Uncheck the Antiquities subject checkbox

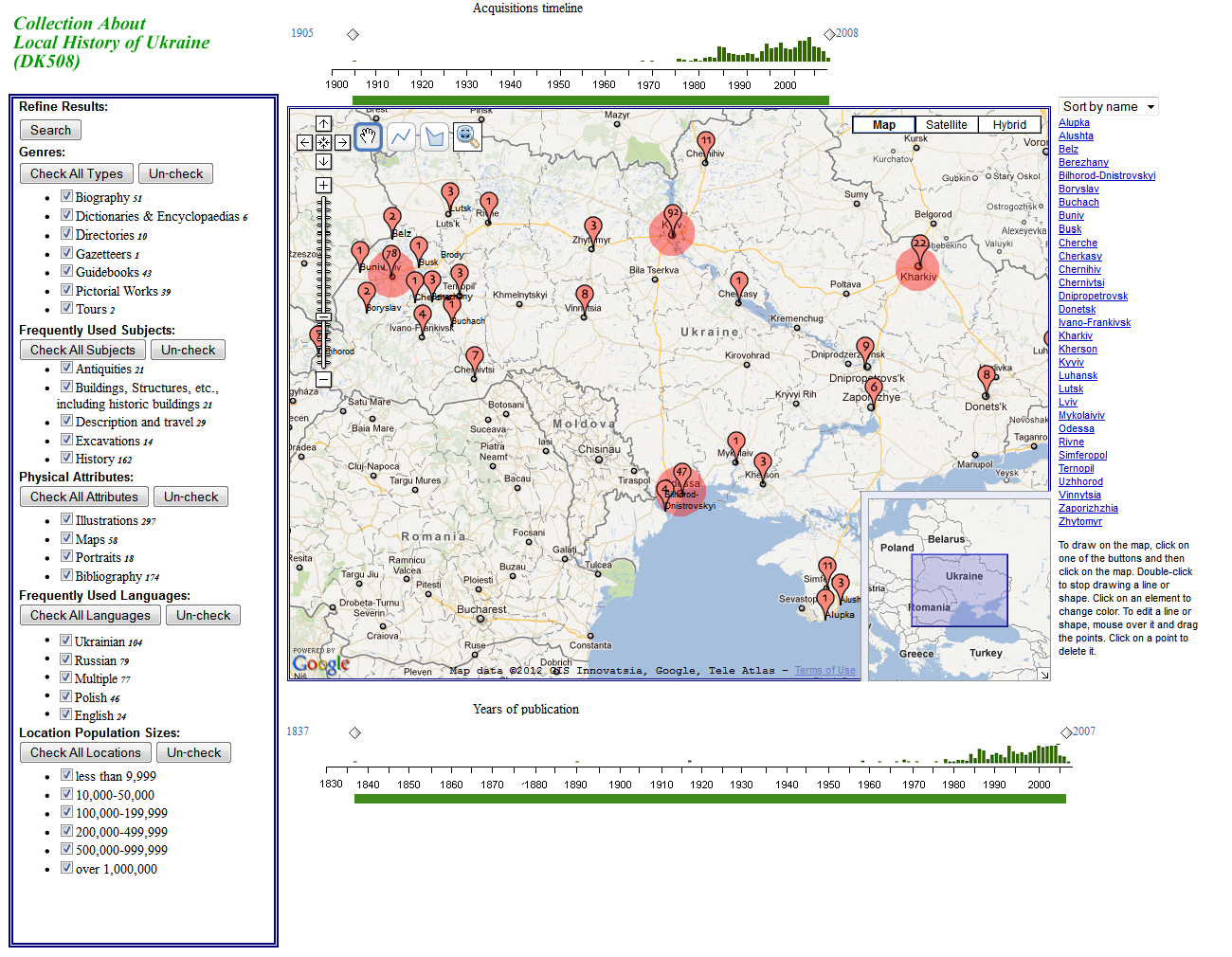coord(66,368)
